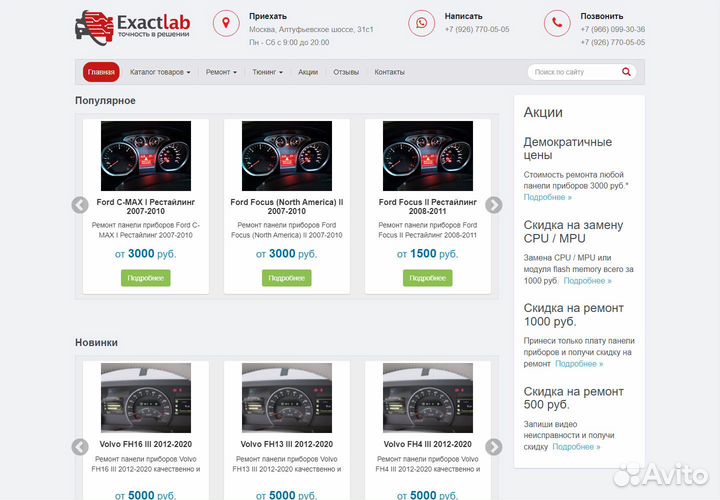Expand Ремонт dropdown menu

point(221,72)
